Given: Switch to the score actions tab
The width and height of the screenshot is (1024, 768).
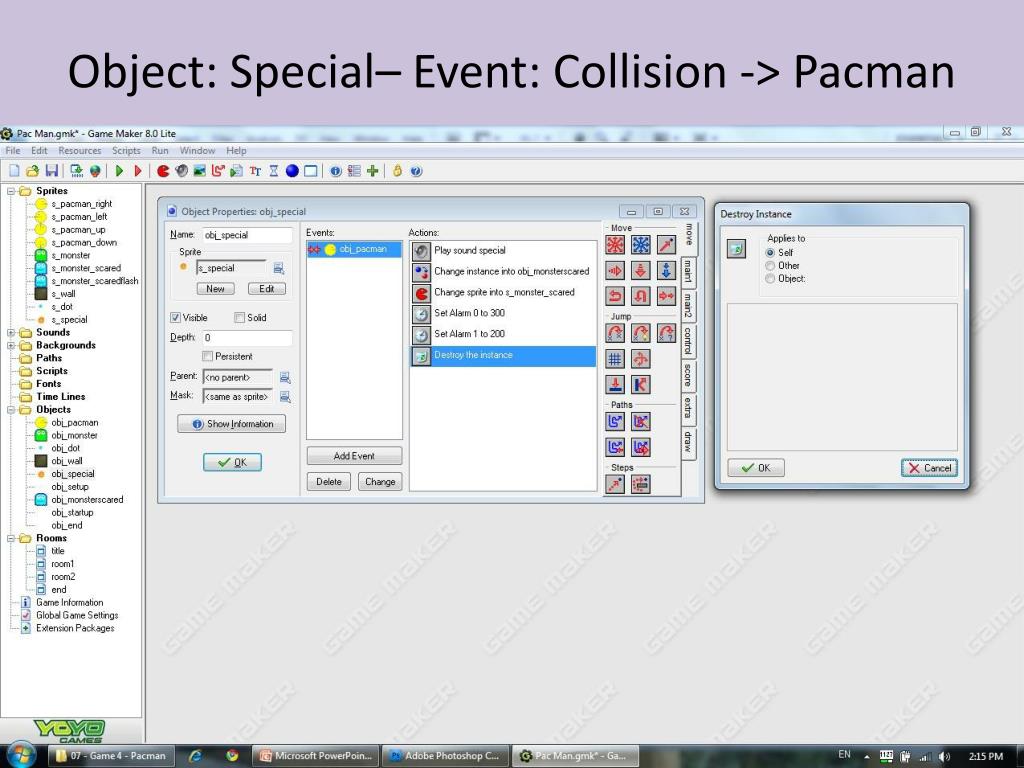Looking at the screenshot, I should 688,375.
